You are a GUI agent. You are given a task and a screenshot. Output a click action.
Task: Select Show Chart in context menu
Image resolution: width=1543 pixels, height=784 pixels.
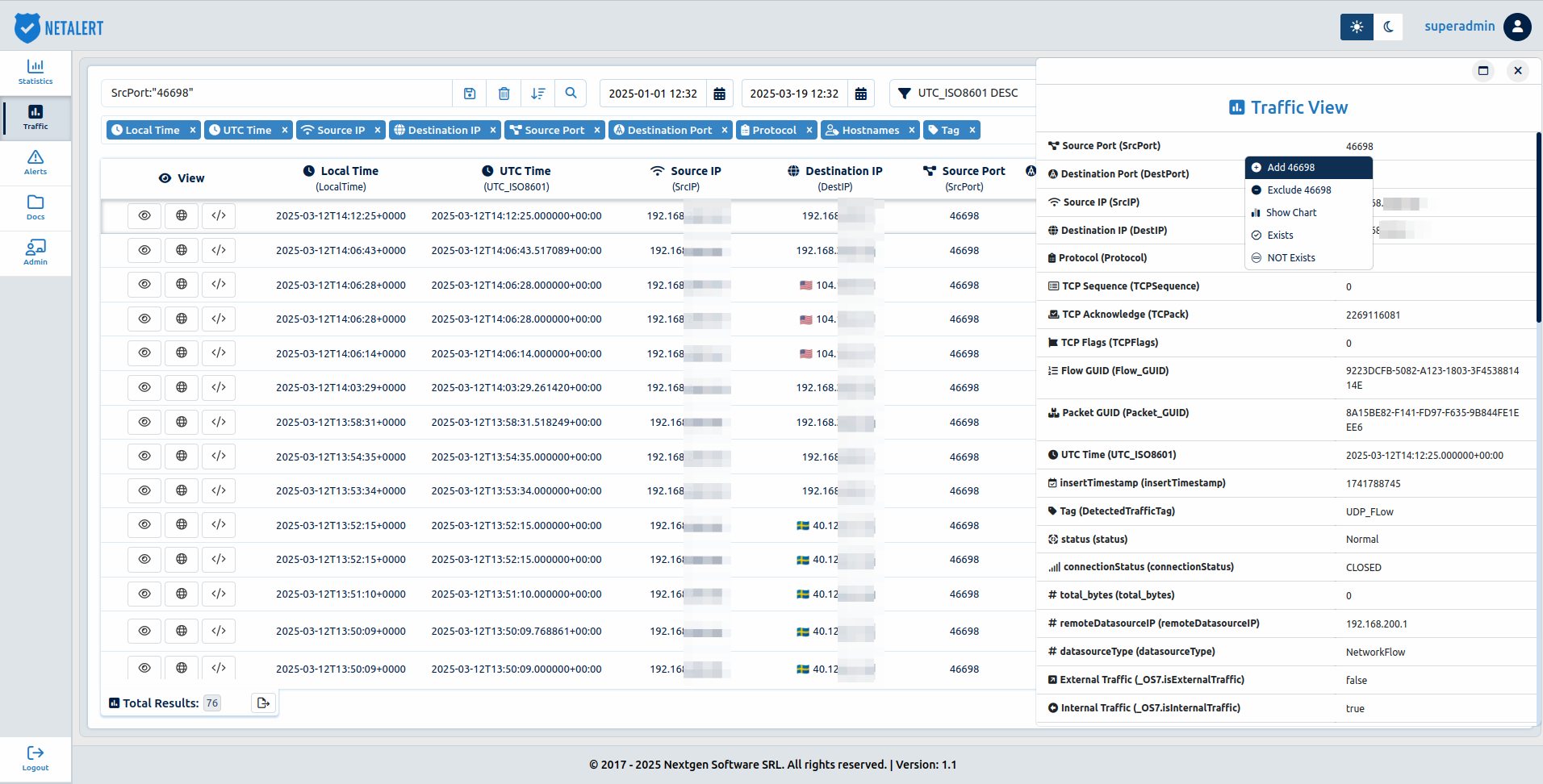1308,213
